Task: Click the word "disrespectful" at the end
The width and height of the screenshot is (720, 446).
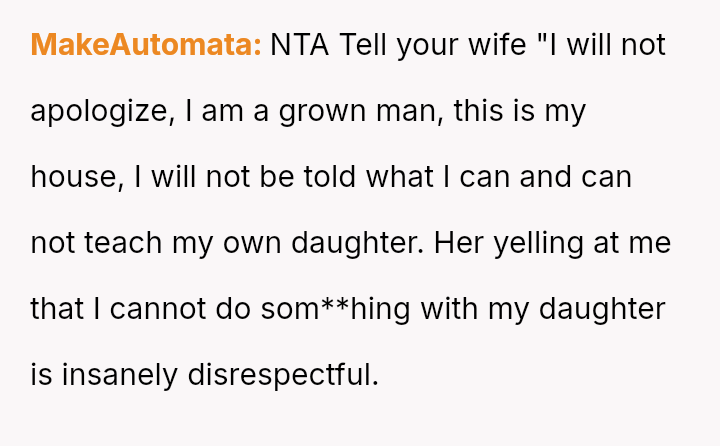Action: [x=283, y=375]
